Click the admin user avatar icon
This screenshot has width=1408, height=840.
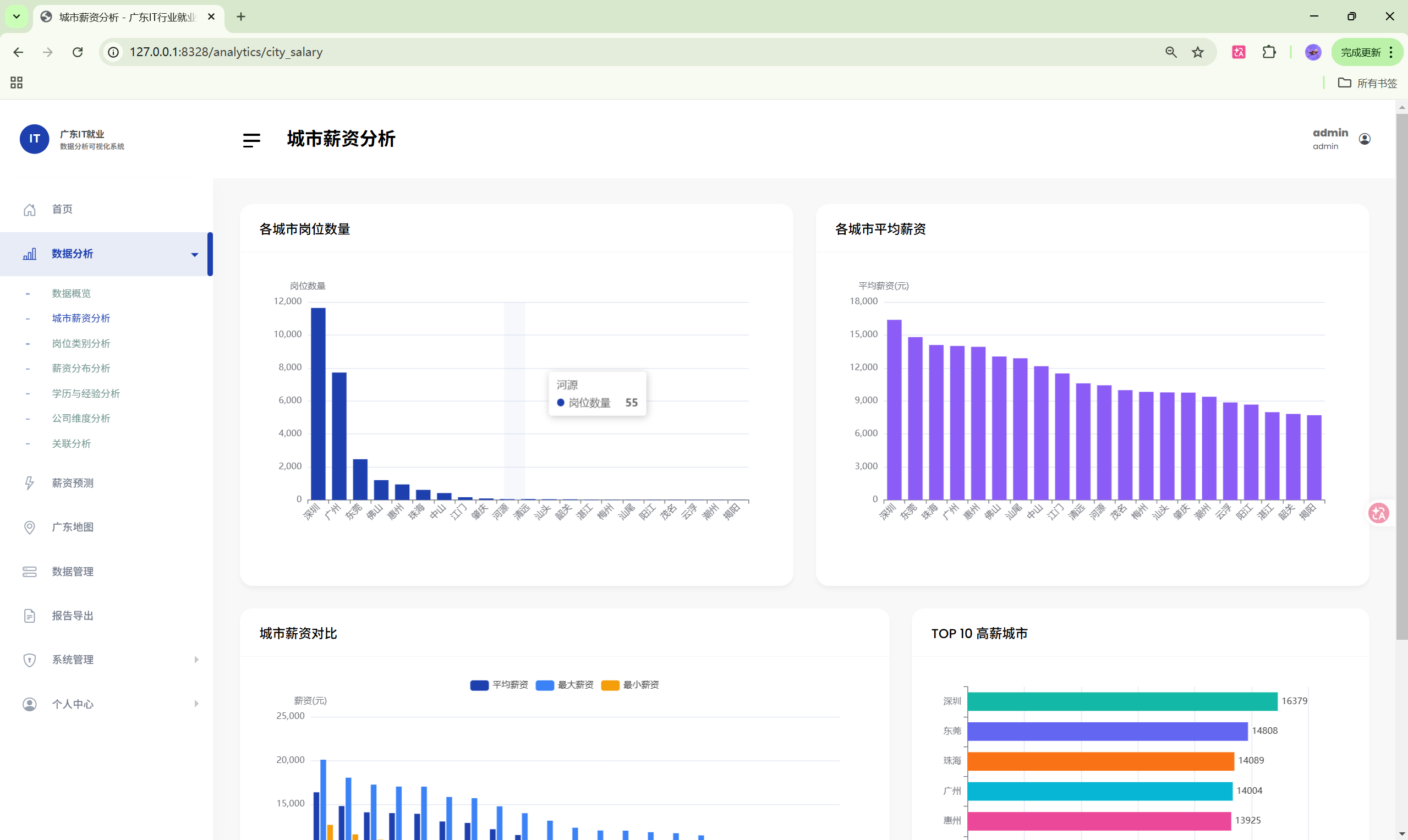coord(1365,139)
